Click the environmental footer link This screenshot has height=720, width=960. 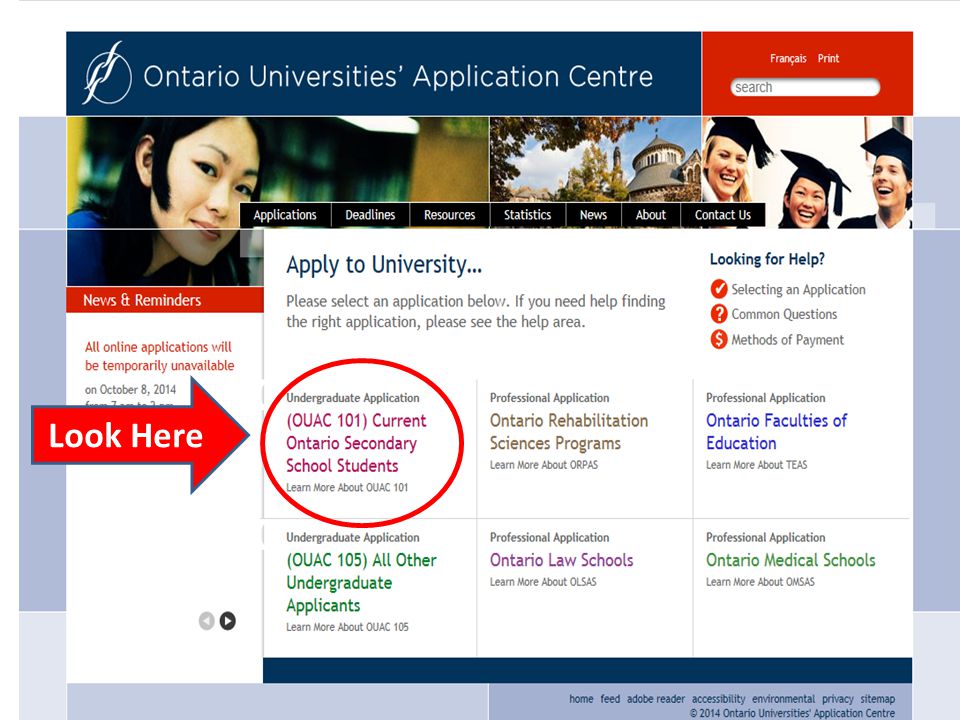coord(784,699)
